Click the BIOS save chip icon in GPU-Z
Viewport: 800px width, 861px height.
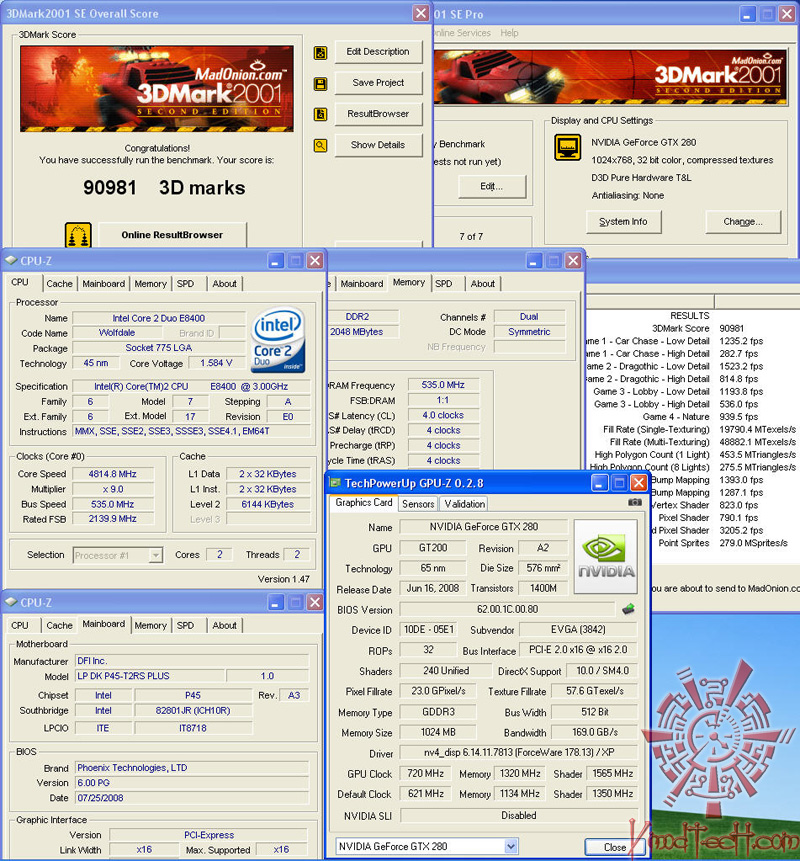pyautogui.click(x=628, y=609)
